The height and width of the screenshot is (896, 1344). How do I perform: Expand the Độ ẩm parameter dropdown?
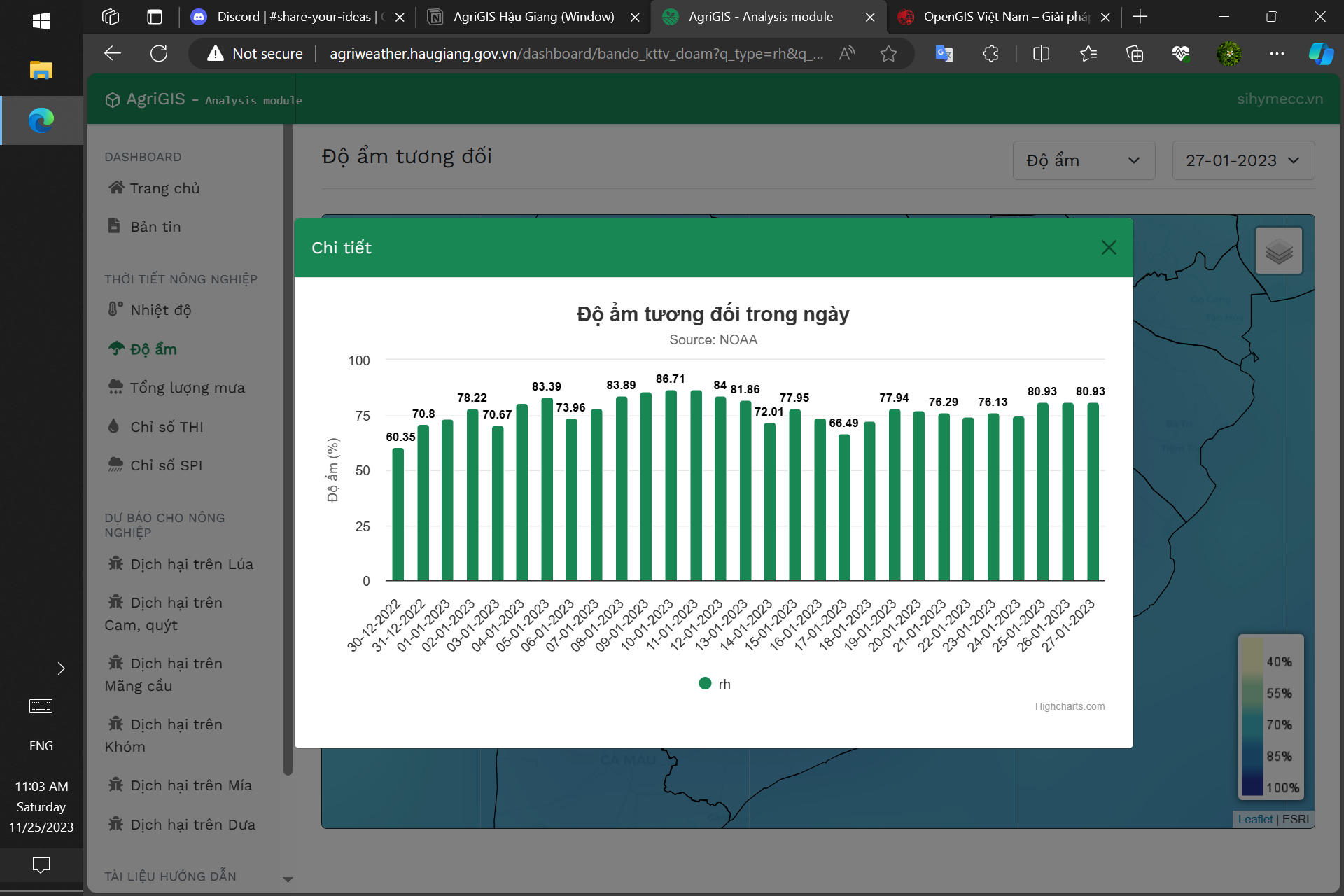coord(1083,160)
